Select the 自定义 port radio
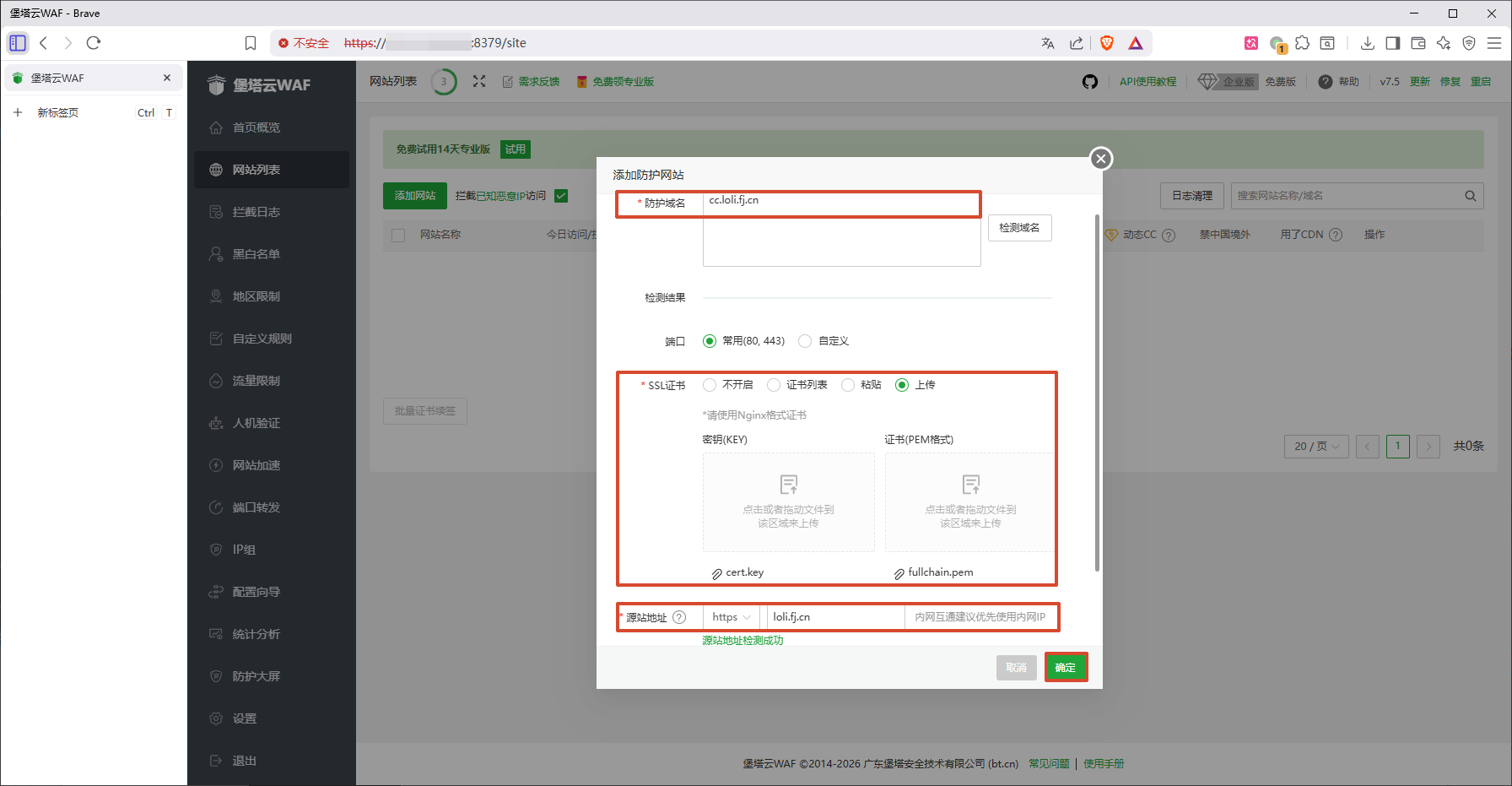This screenshot has width=1512, height=786. tap(805, 341)
